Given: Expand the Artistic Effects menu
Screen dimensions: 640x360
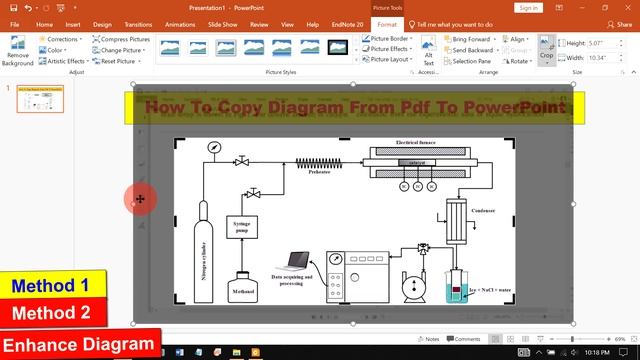Looking at the screenshot, I should pos(64,61).
